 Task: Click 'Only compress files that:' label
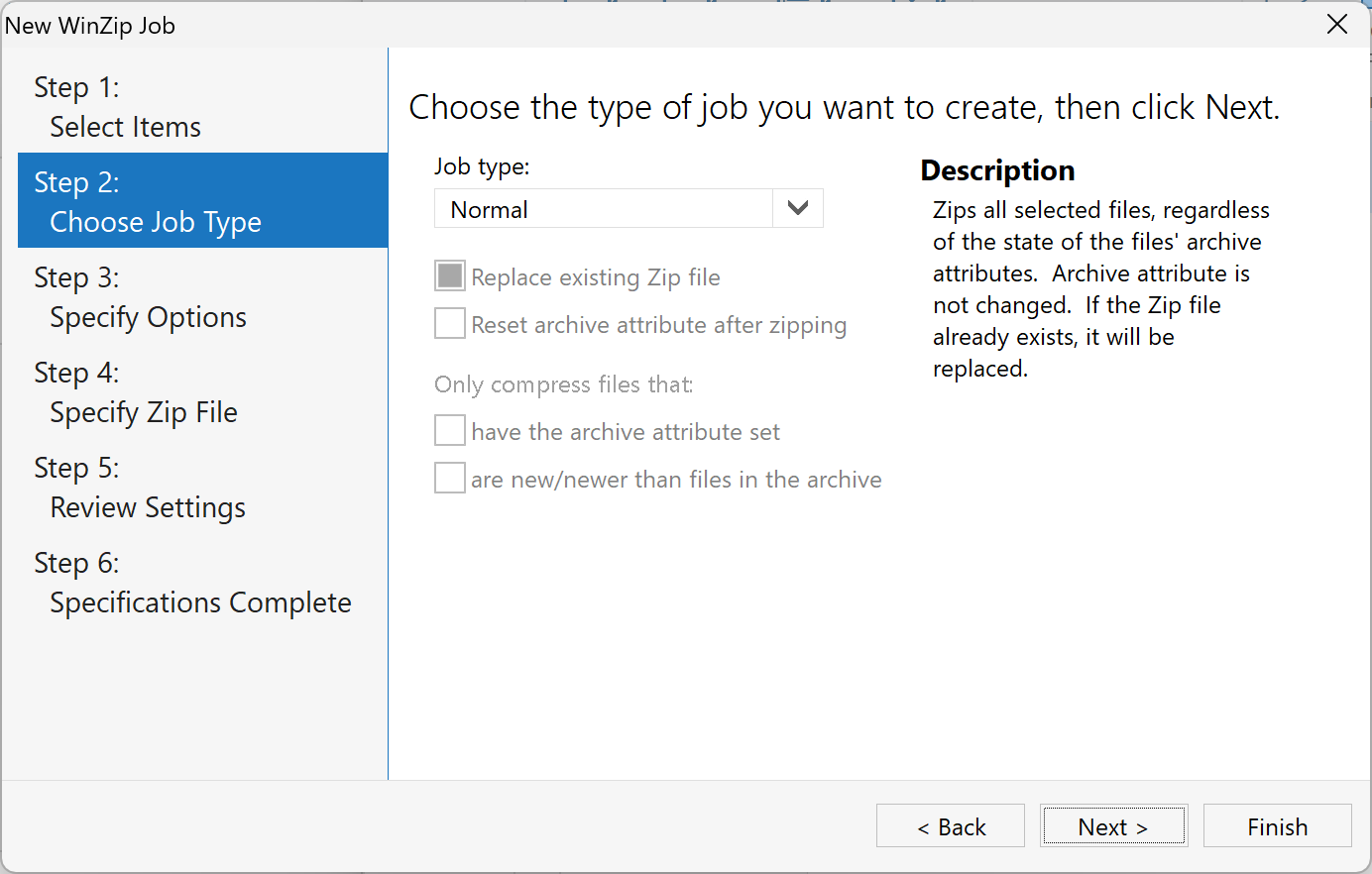tap(564, 384)
